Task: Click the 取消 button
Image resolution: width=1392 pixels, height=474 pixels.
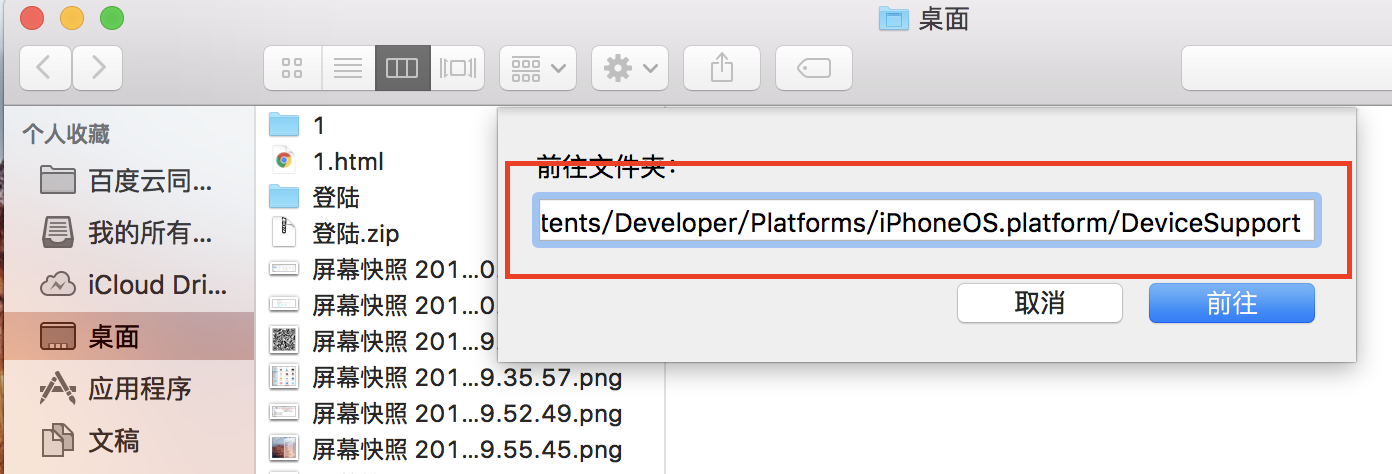Action: click(1039, 303)
